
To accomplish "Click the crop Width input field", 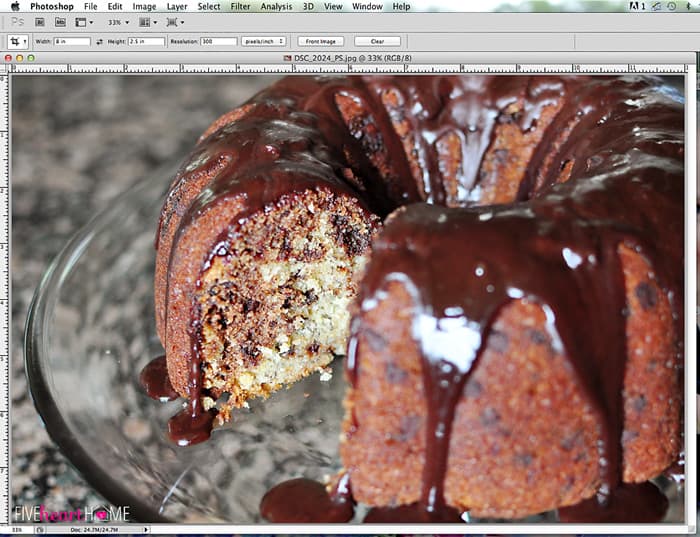I will click(72, 42).
